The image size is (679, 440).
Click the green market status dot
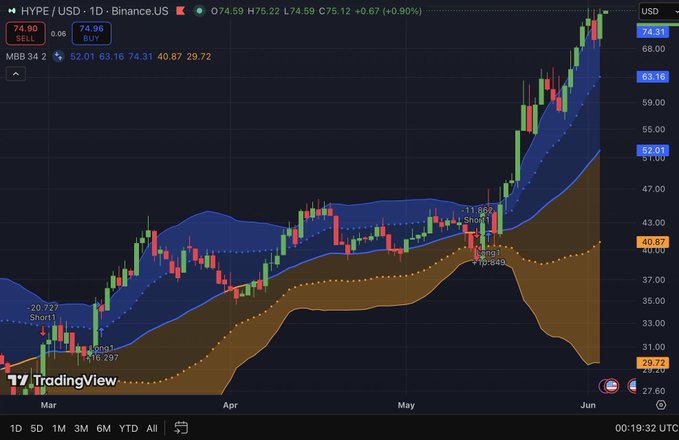(199, 11)
